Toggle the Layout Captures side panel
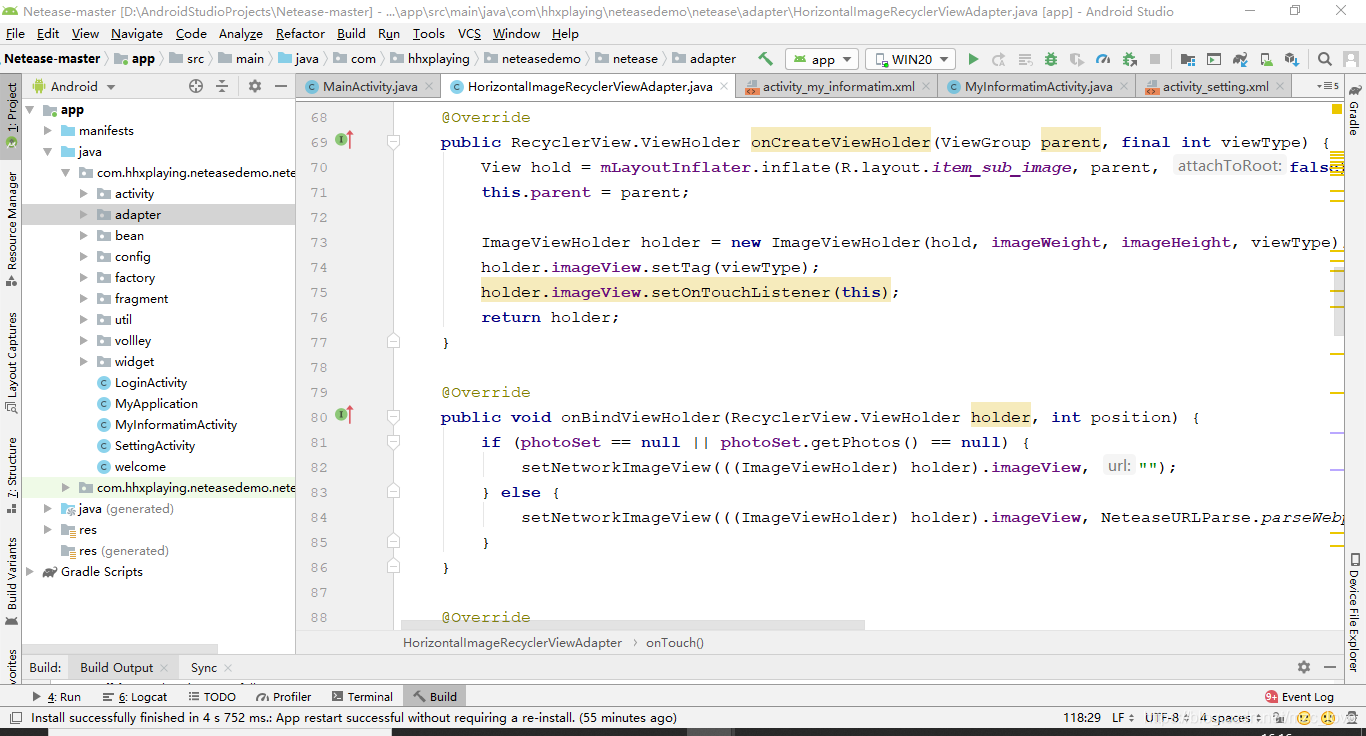 tap(11, 362)
